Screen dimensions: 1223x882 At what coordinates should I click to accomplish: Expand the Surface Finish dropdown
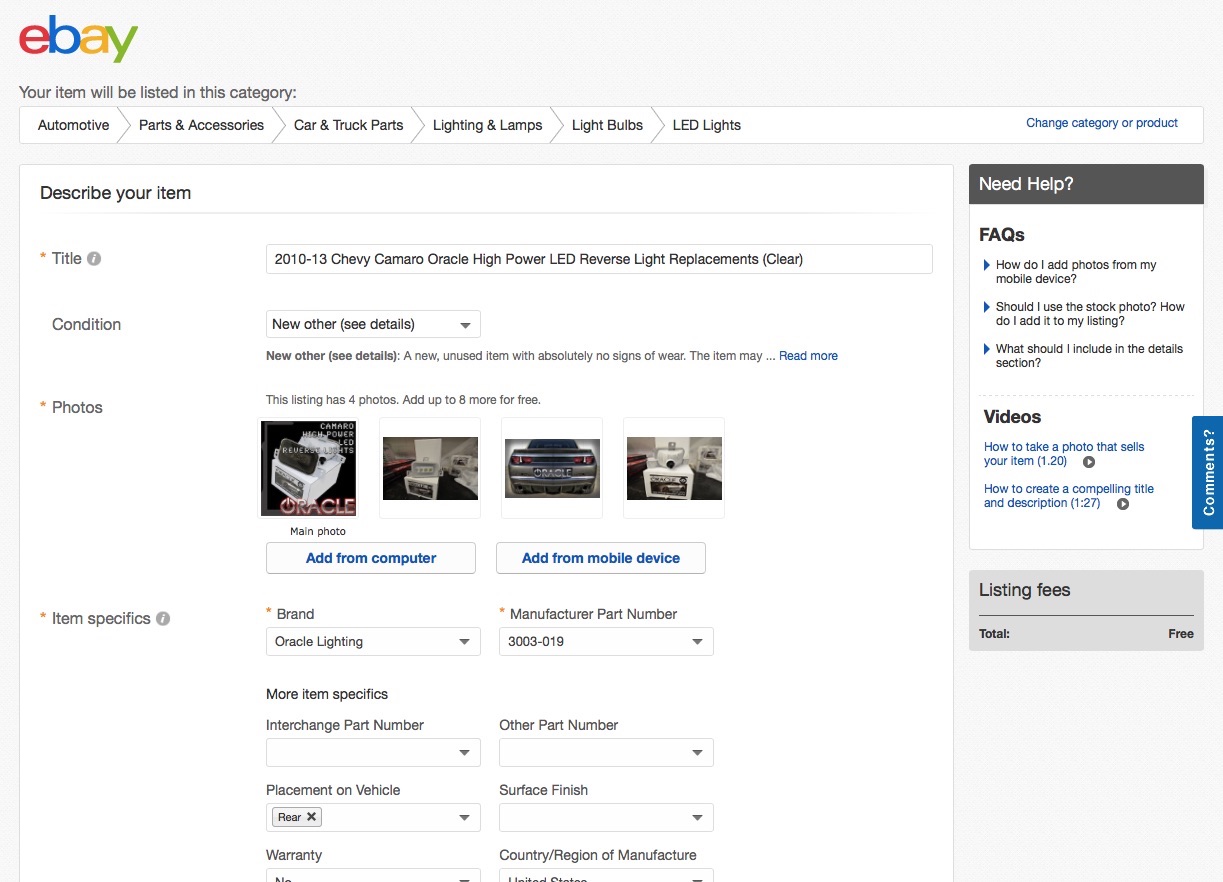click(x=606, y=818)
